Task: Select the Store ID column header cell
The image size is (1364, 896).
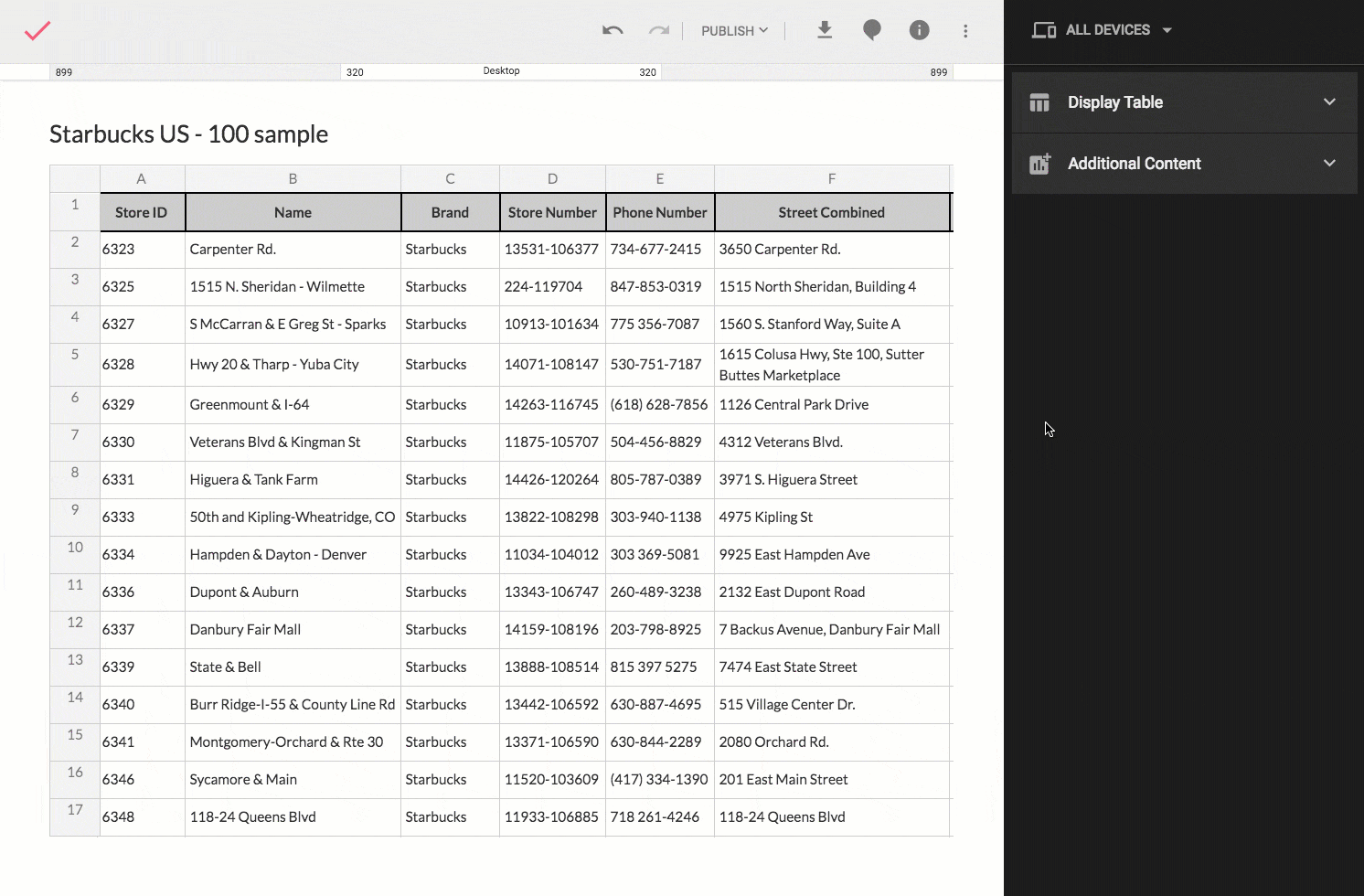Action: [141, 212]
